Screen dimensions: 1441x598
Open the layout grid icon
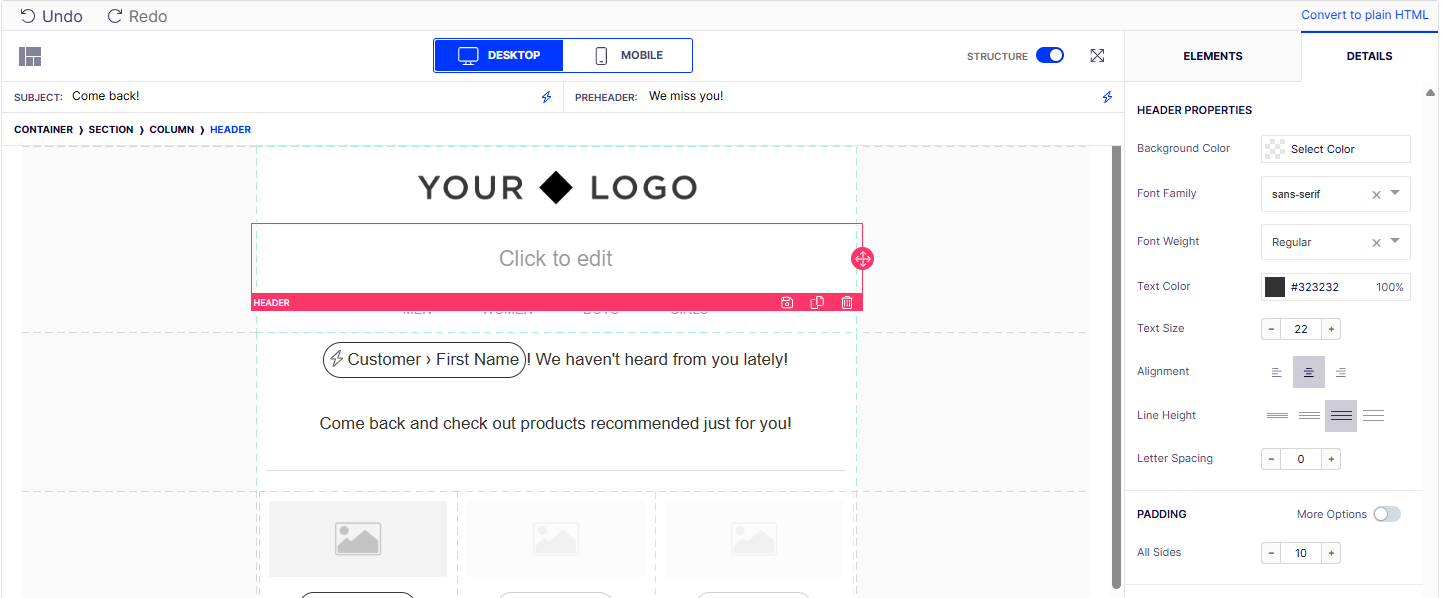point(30,56)
